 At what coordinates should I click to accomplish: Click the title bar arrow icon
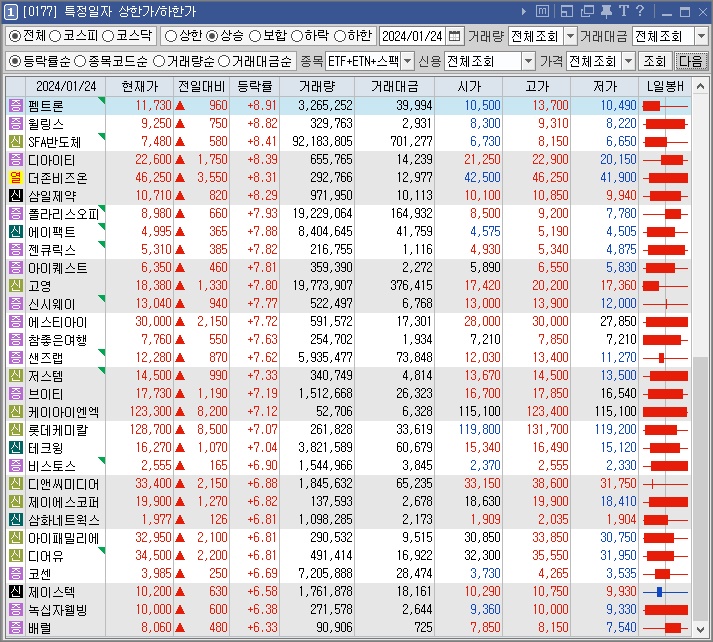[524, 11]
